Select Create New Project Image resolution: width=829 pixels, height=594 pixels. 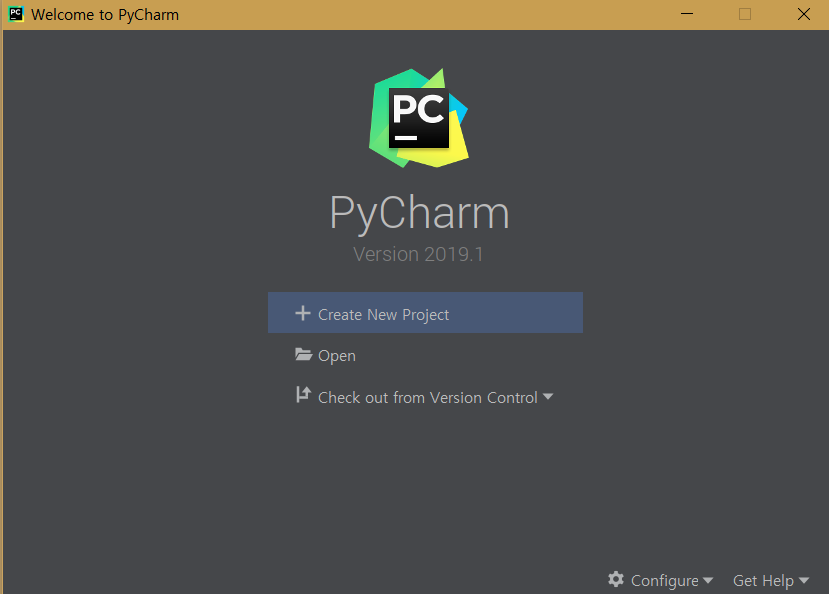click(425, 312)
